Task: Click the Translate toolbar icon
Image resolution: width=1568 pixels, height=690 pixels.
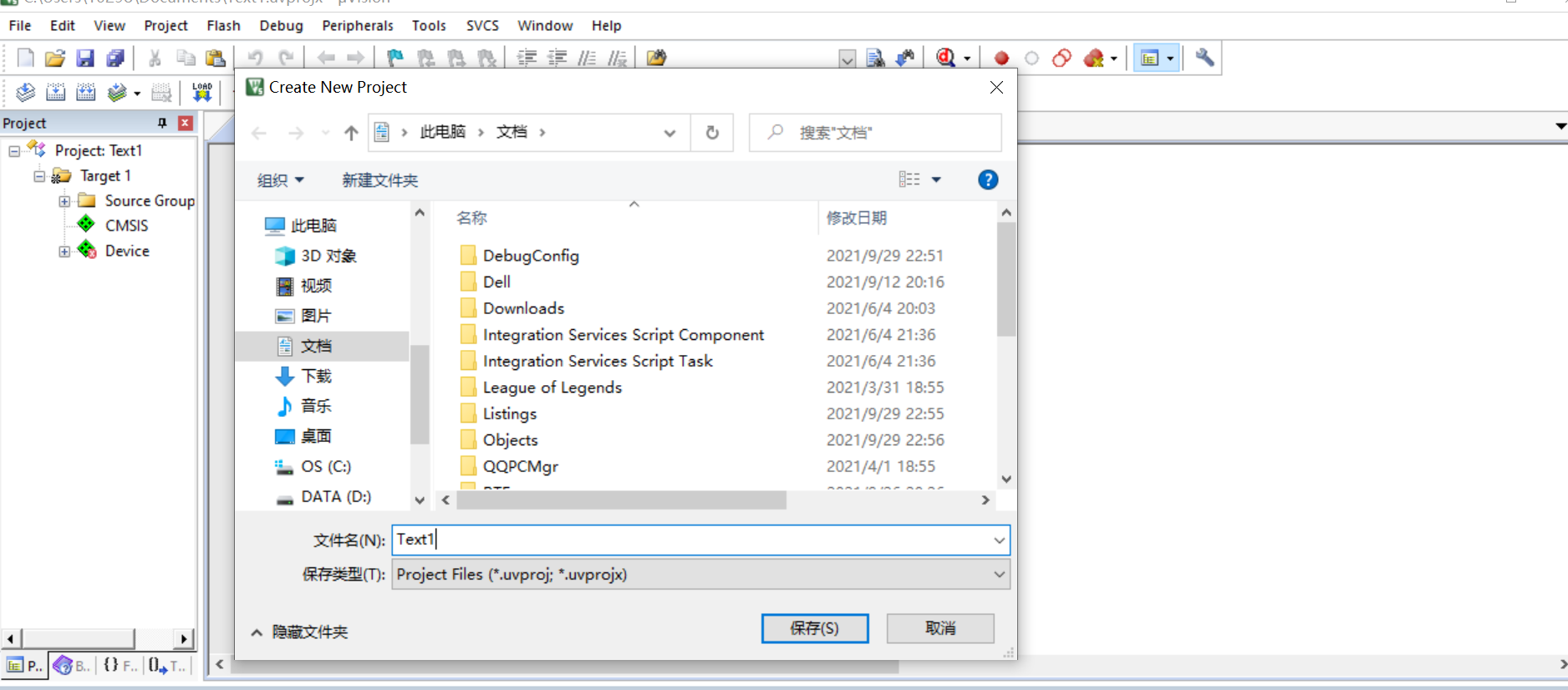Action: (x=25, y=92)
